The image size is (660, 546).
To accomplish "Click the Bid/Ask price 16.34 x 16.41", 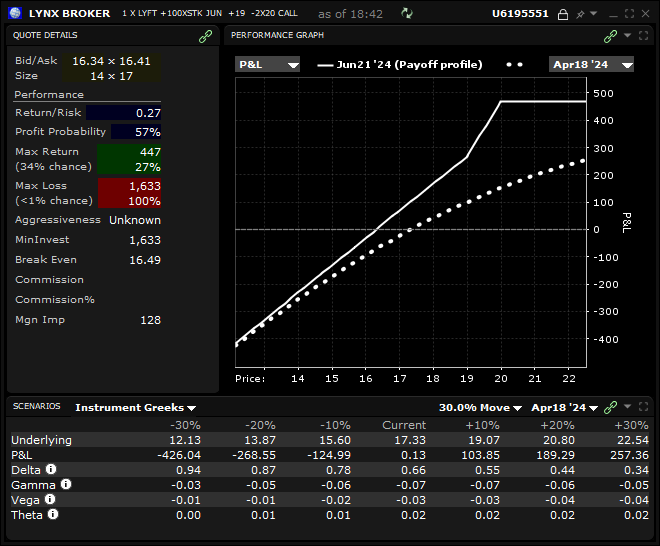I will point(110,61).
